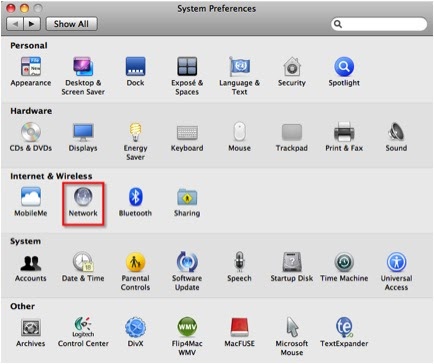Click the Show All button
The height and width of the screenshot is (364, 434).
click(x=71, y=24)
